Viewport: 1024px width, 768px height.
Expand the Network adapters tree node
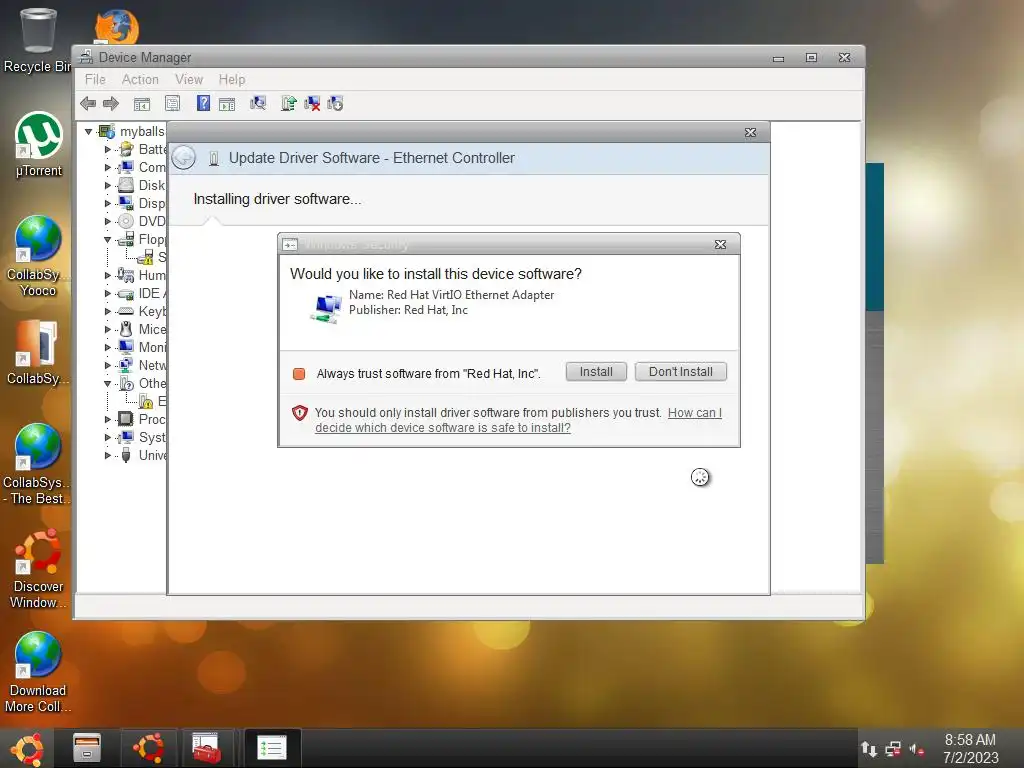click(x=108, y=366)
